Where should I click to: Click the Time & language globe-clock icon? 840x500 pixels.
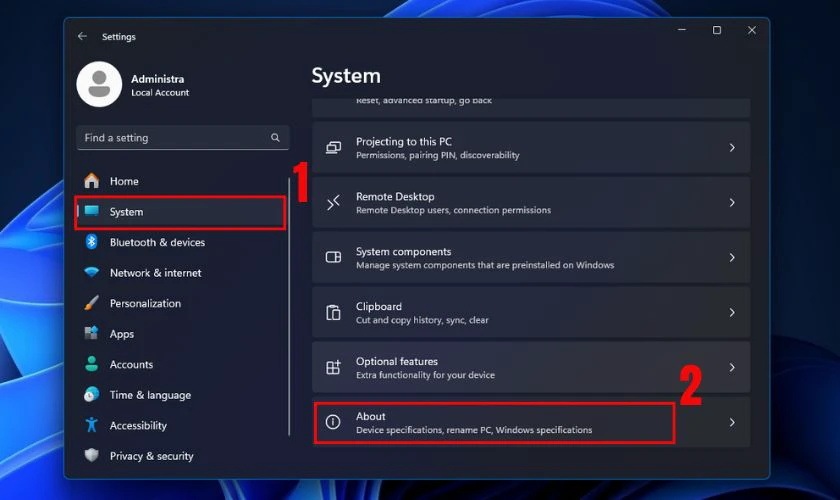coord(92,394)
